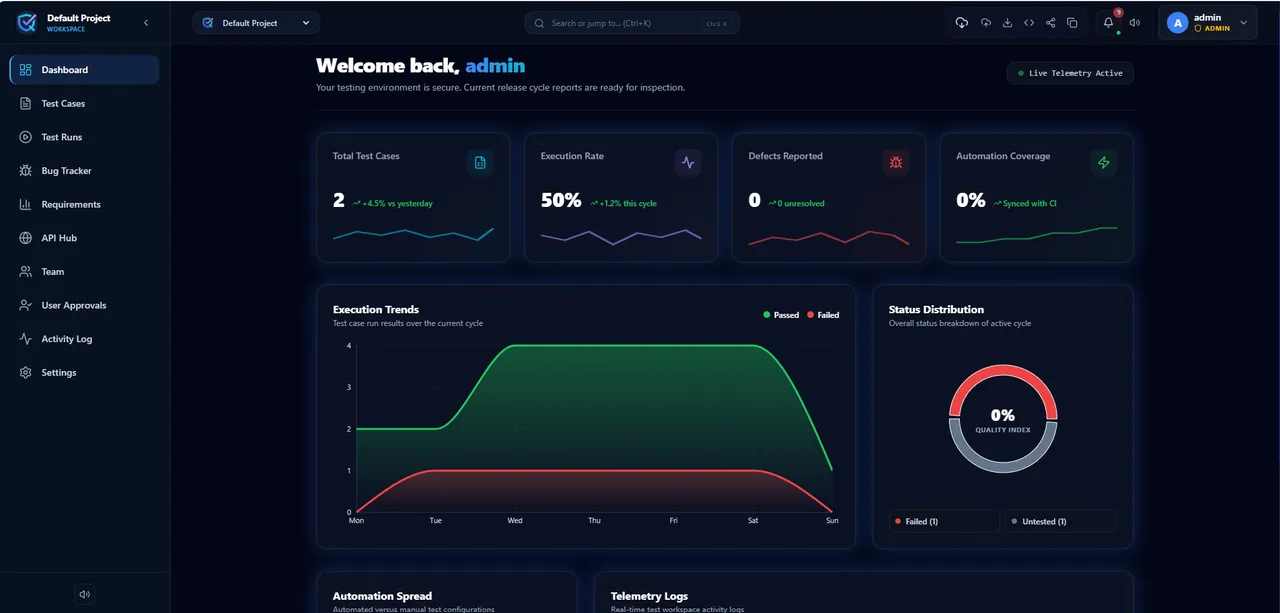
Task: Go to User Approvals
Action: 85,305
